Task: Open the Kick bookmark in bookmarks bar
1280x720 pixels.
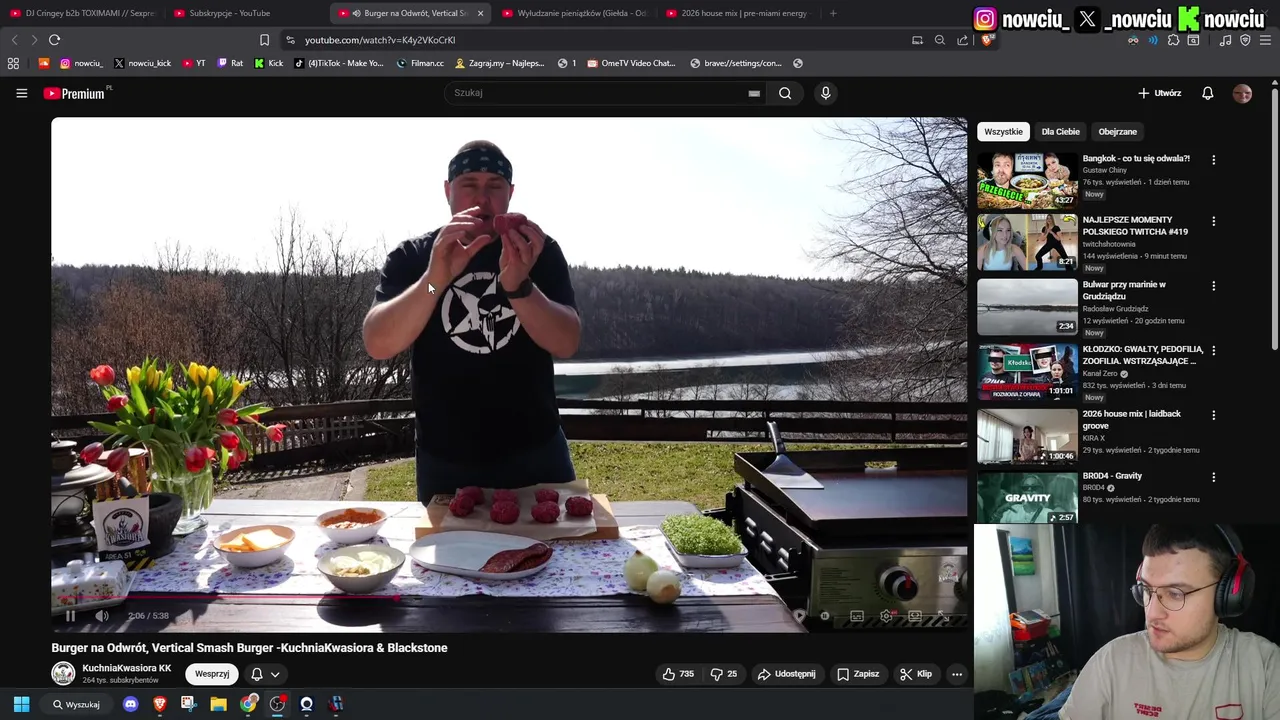Action: pyautogui.click(x=268, y=63)
